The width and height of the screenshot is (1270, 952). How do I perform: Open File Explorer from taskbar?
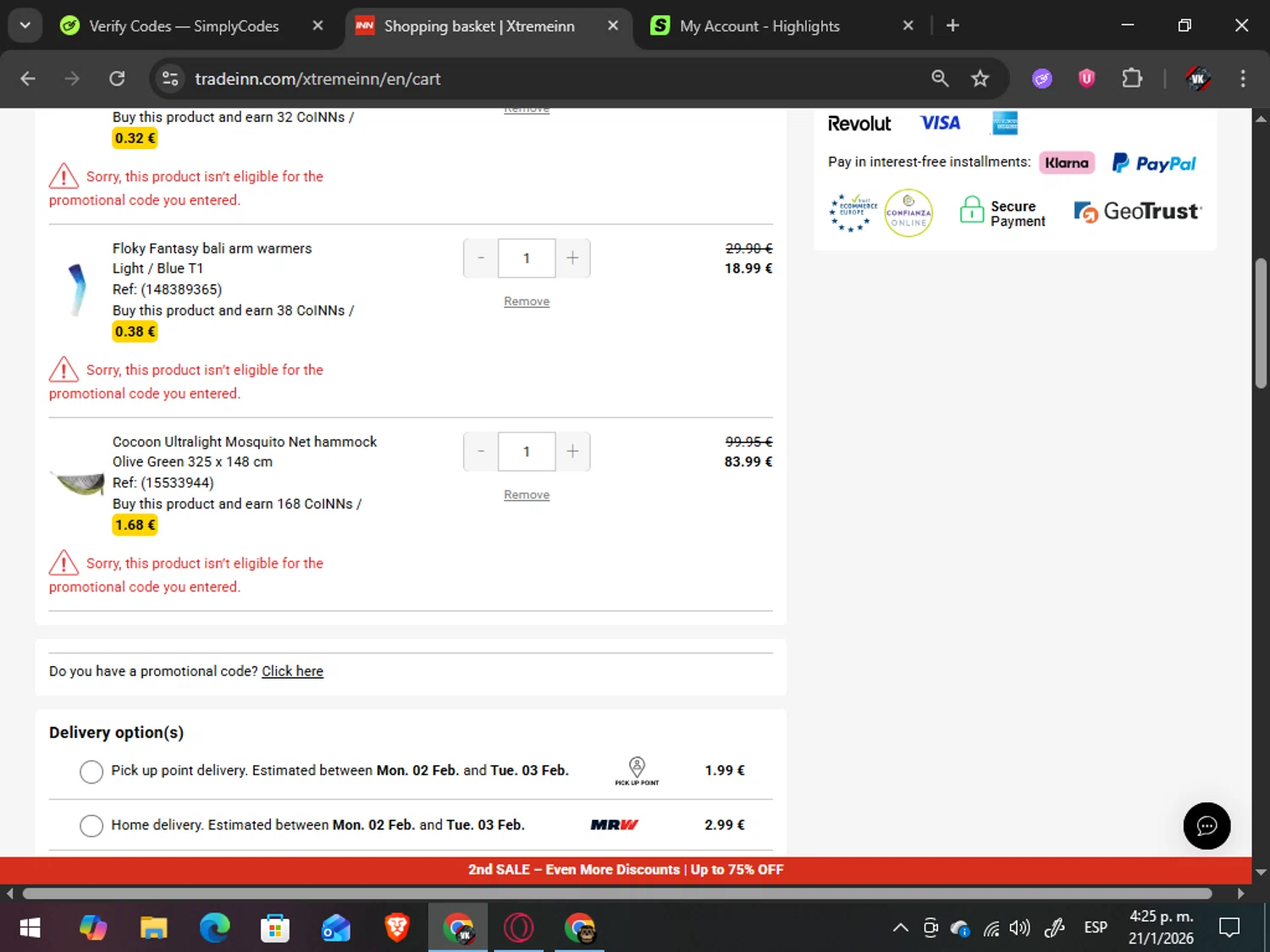pyautogui.click(x=153, y=928)
